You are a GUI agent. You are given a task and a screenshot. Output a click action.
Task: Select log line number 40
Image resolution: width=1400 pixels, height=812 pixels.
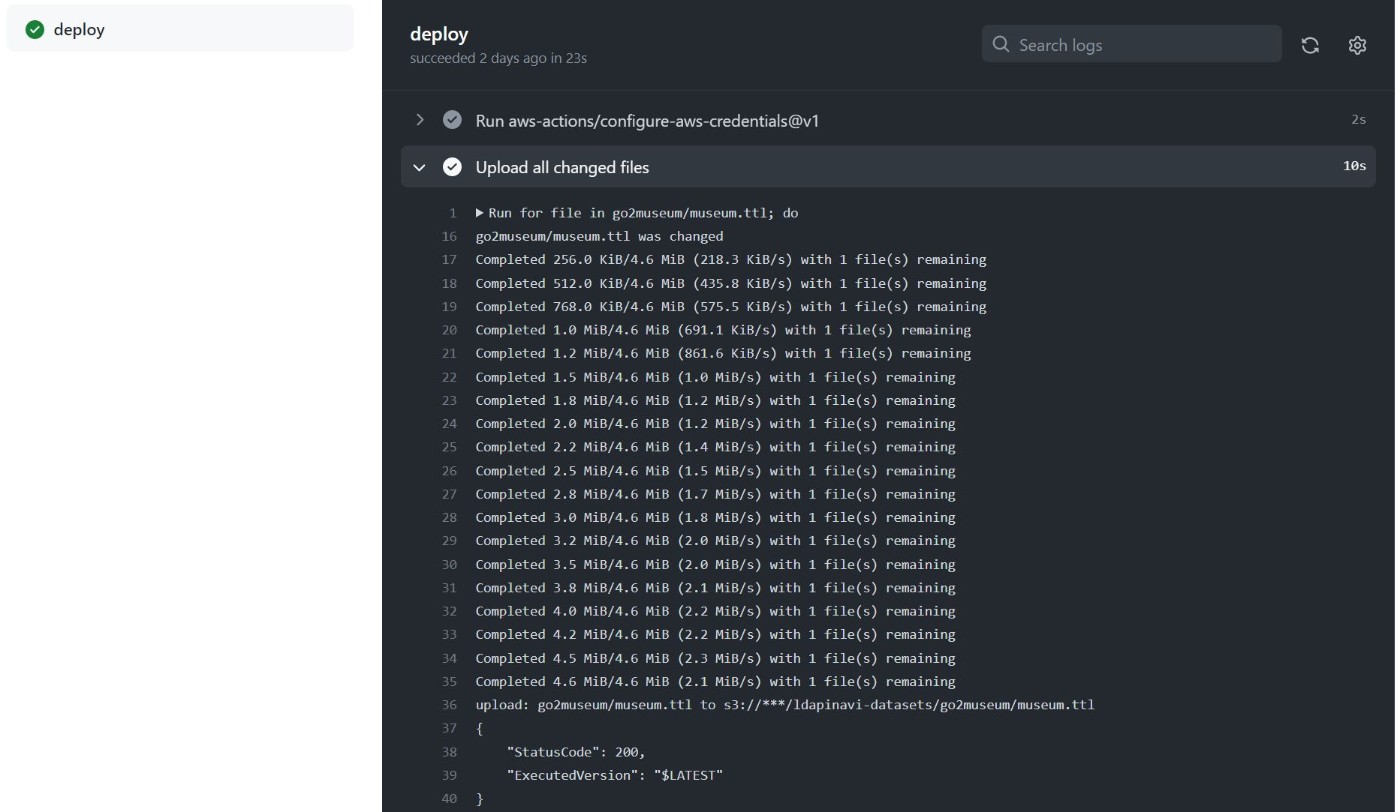coord(449,799)
